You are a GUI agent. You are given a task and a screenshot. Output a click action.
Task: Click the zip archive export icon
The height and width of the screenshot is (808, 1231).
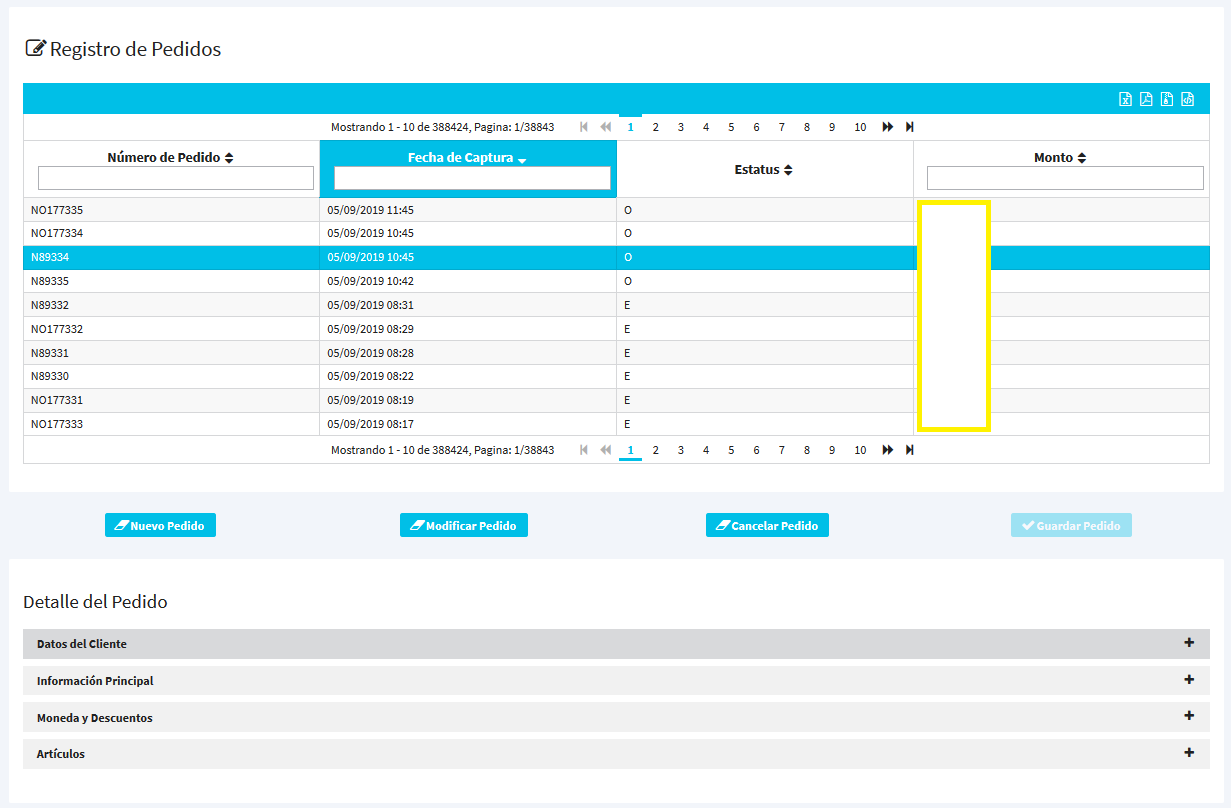[x=1167, y=99]
